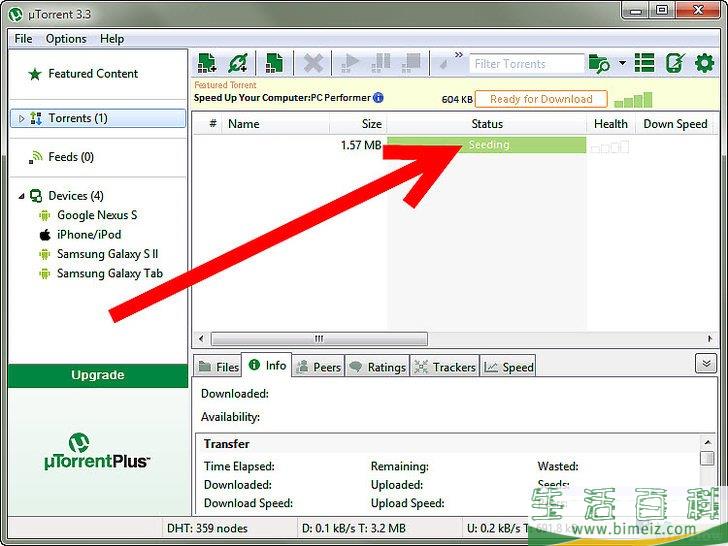Click the info icon next to PC Performer
728x546 pixels.
tap(378, 98)
